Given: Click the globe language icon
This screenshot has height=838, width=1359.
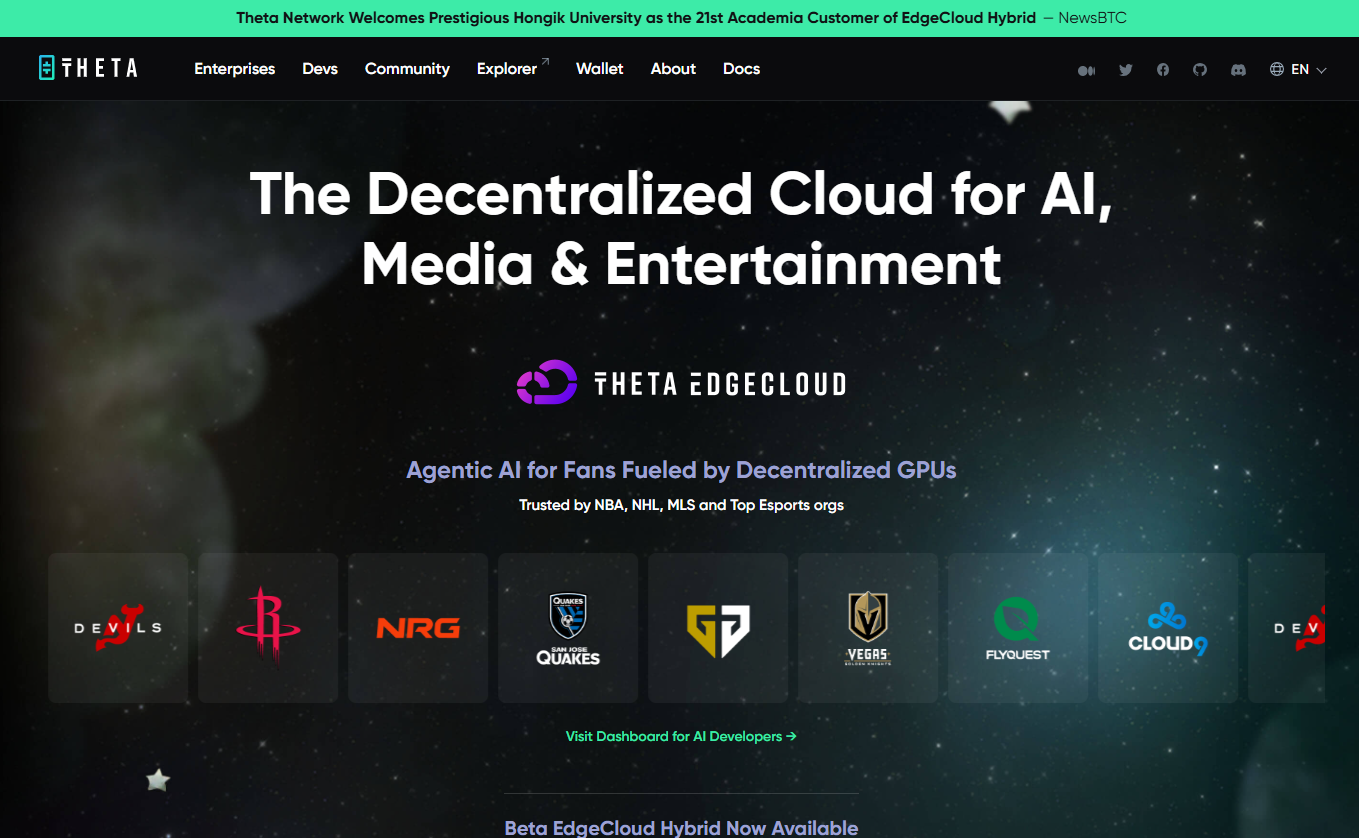Looking at the screenshot, I should [x=1277, y=69].
